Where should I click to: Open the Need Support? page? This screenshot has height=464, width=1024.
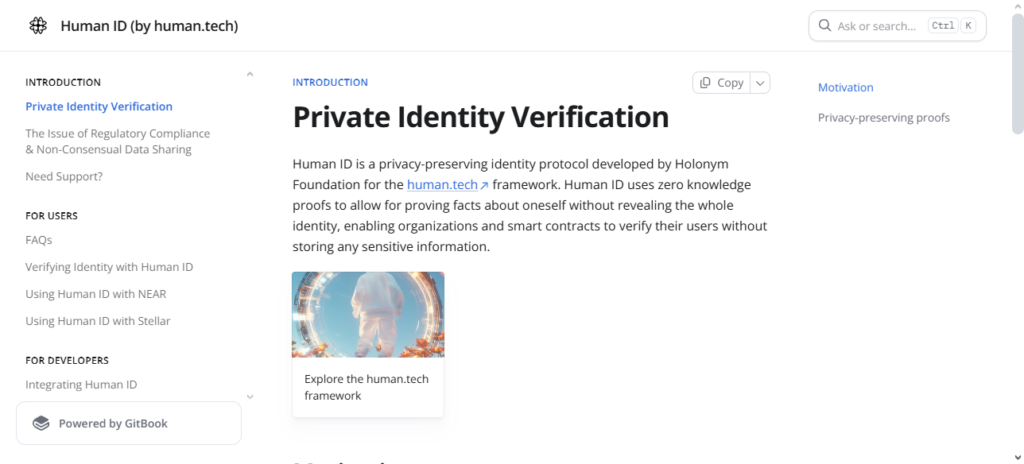tap(64, 176)
